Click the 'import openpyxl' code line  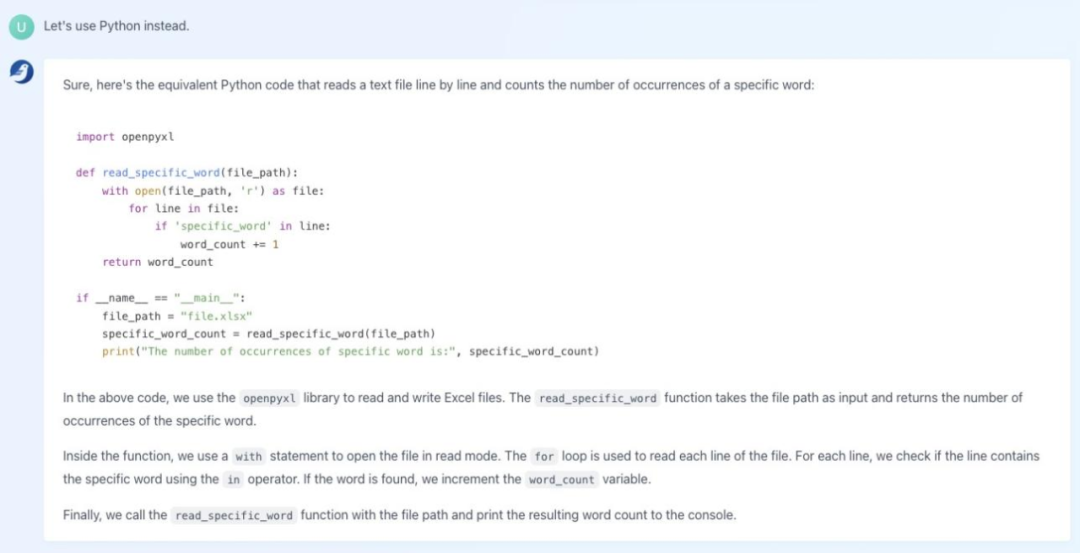(125, 136)
